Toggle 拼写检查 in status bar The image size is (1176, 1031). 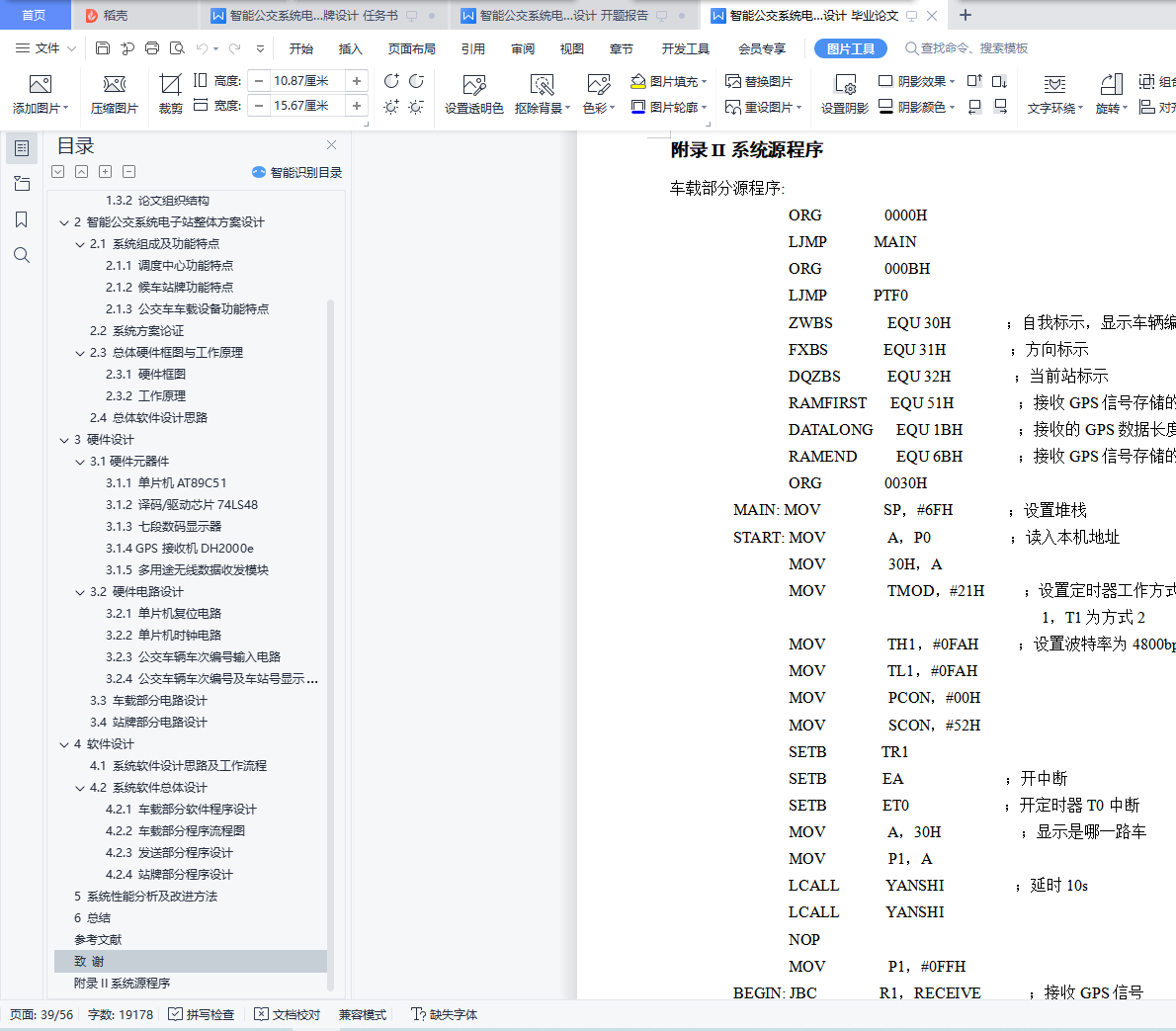(x=201, y=1014)
